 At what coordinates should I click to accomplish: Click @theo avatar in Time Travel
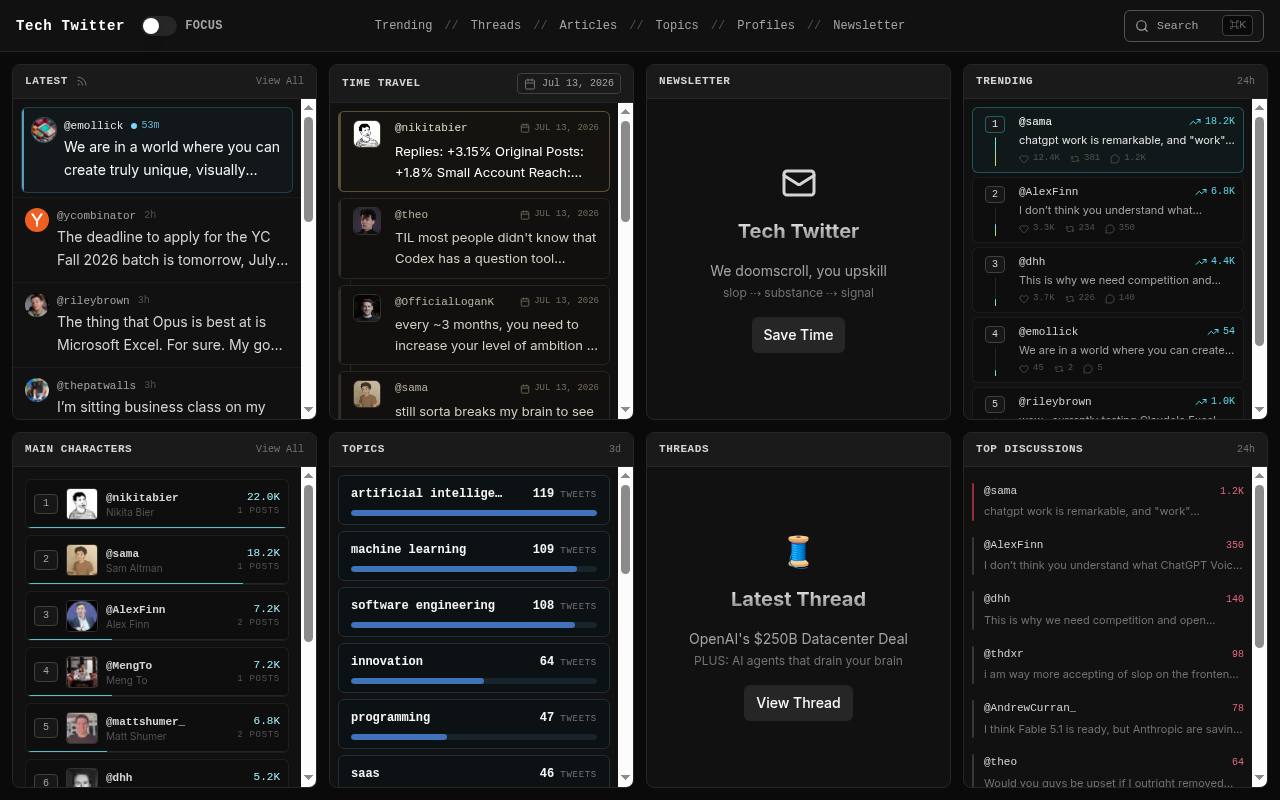pyautogui.click(x=367, y=221)
